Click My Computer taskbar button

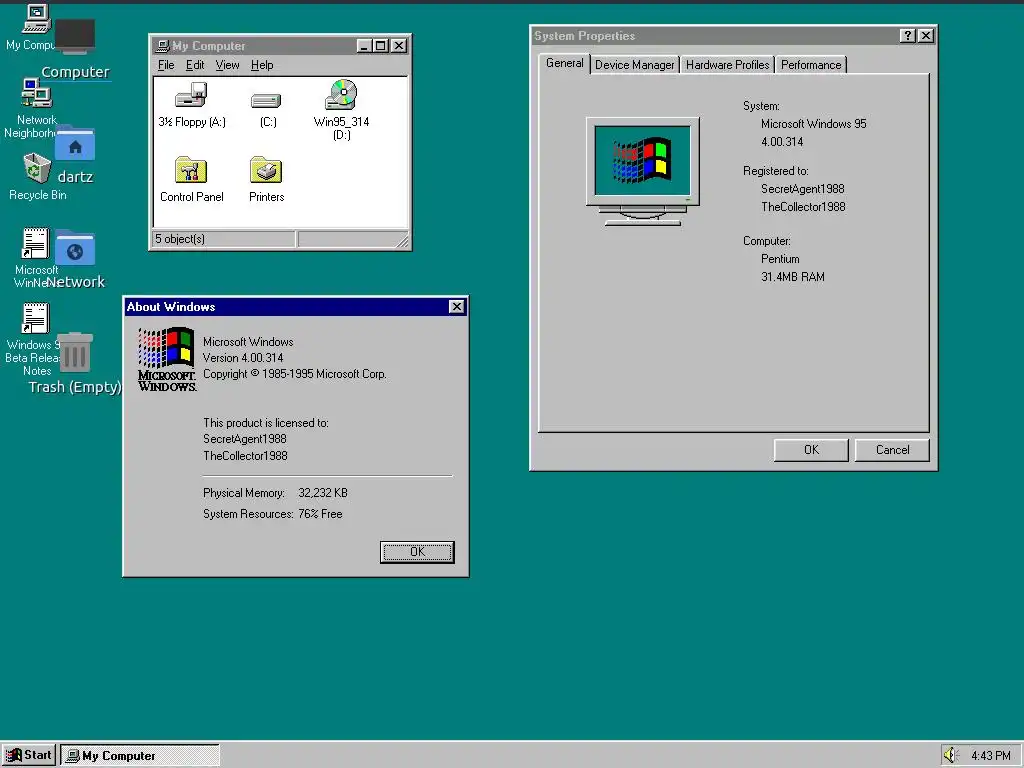click(x=140, y=756)
